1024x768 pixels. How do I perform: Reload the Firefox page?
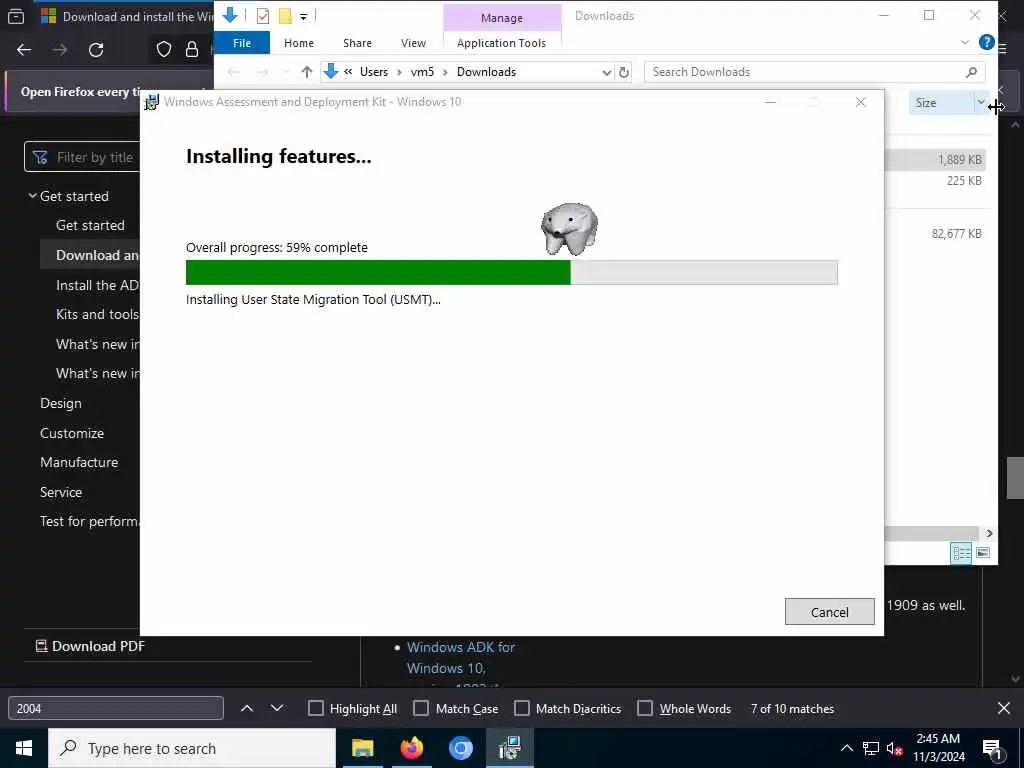point(96,50)
